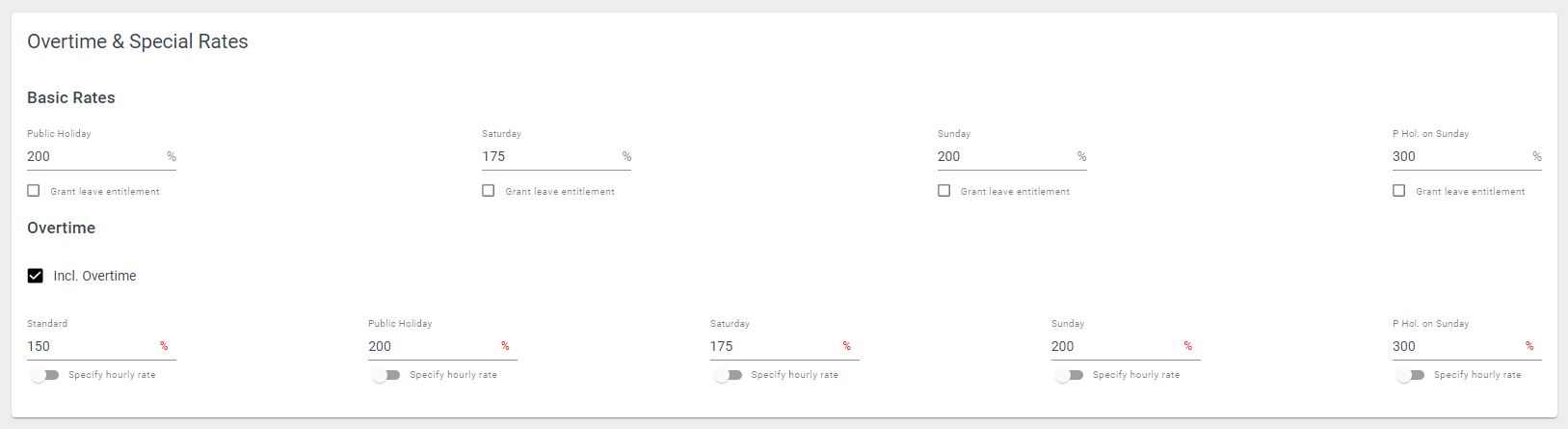Select the Basic Rates Sunday 200 field

[x=1012, y=156]
